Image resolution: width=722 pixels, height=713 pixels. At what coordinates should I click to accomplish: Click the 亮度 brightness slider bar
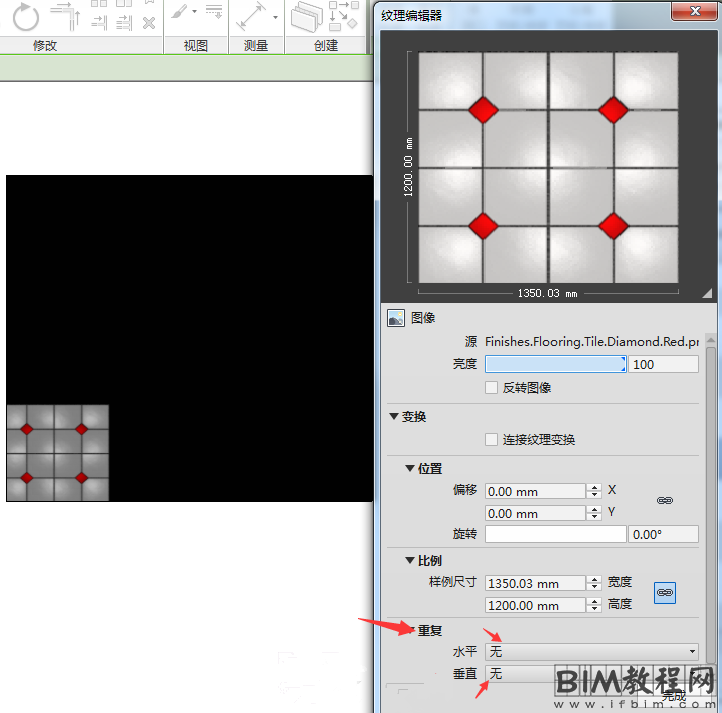[555, 365]
